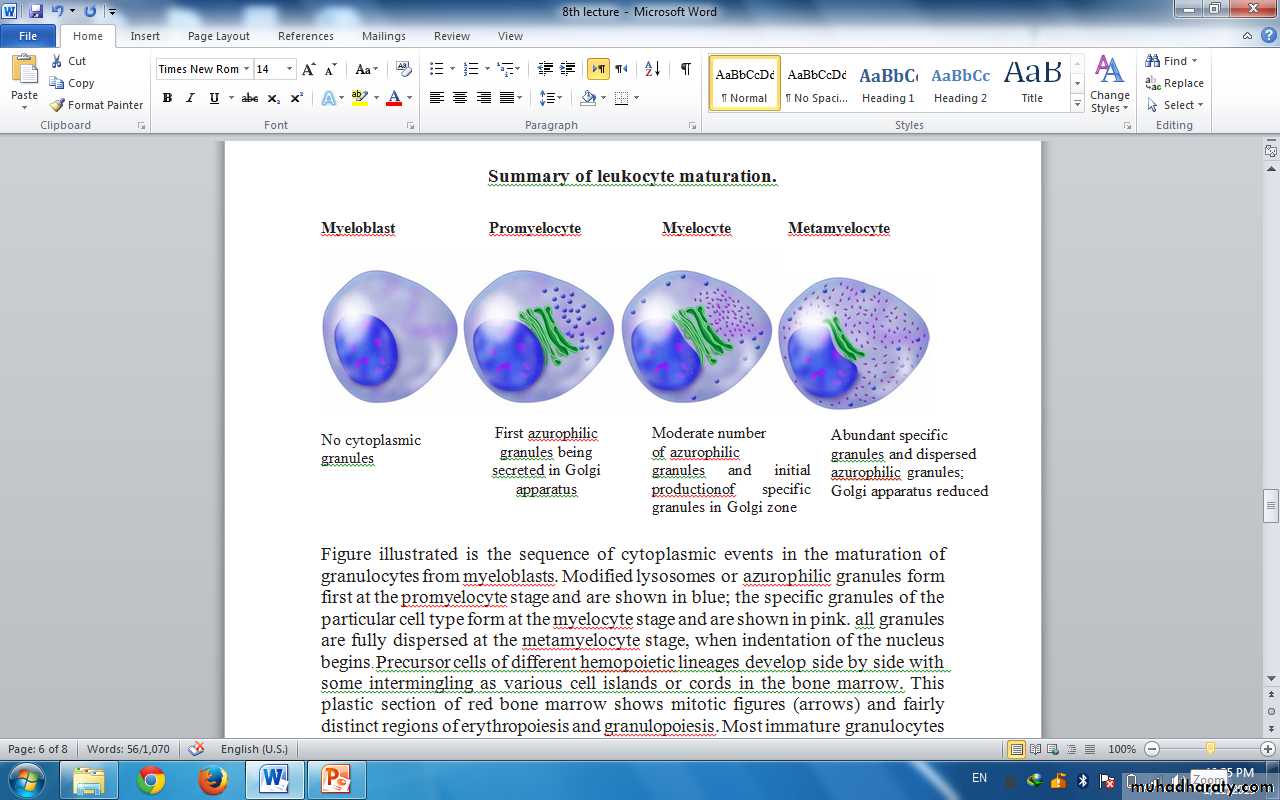Apply the Heading 1 style
Image resolution: width=1280 pixels, height=800 pixels.
pyautogui.click(x=888, y=83)
